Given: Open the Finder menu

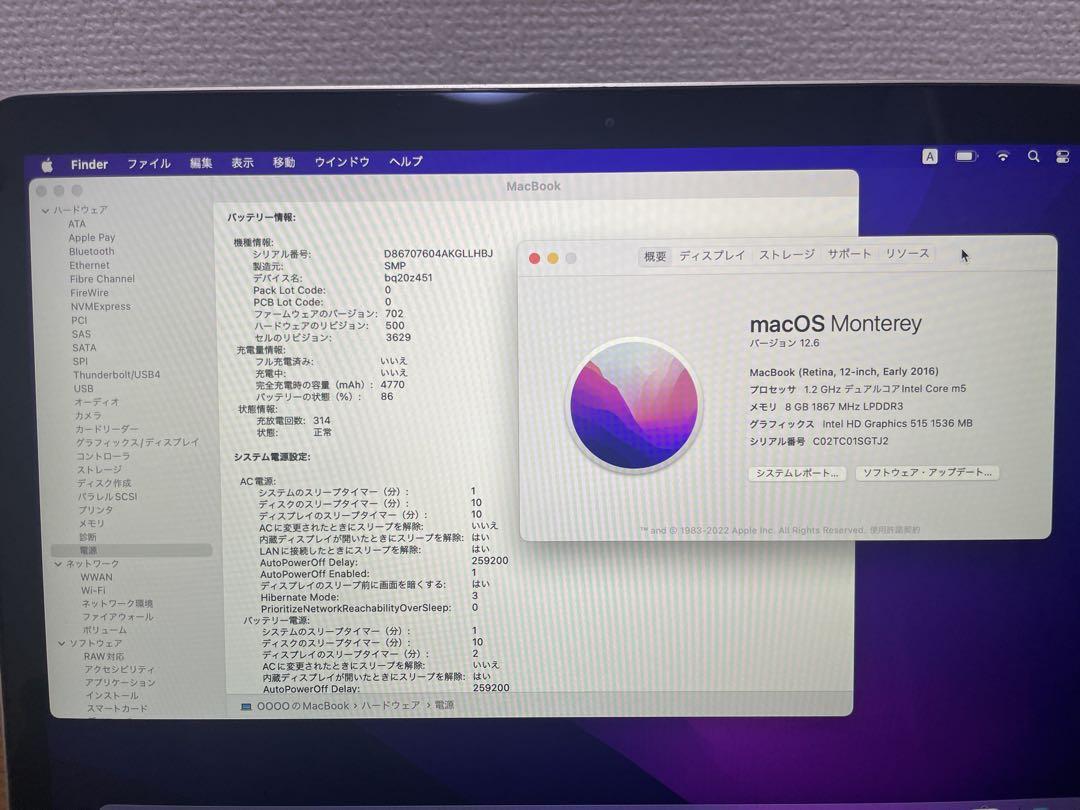Looking at the screenshot, I should coord(90,165).
